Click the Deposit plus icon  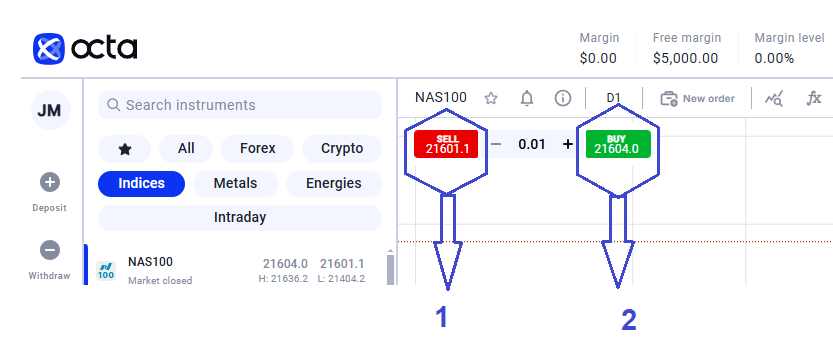[50, 183]
